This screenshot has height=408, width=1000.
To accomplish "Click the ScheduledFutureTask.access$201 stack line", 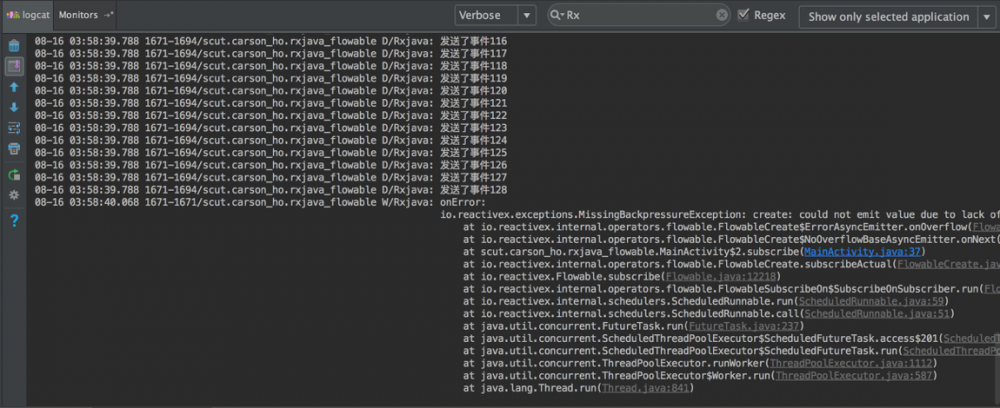I will tap(732, 339).
